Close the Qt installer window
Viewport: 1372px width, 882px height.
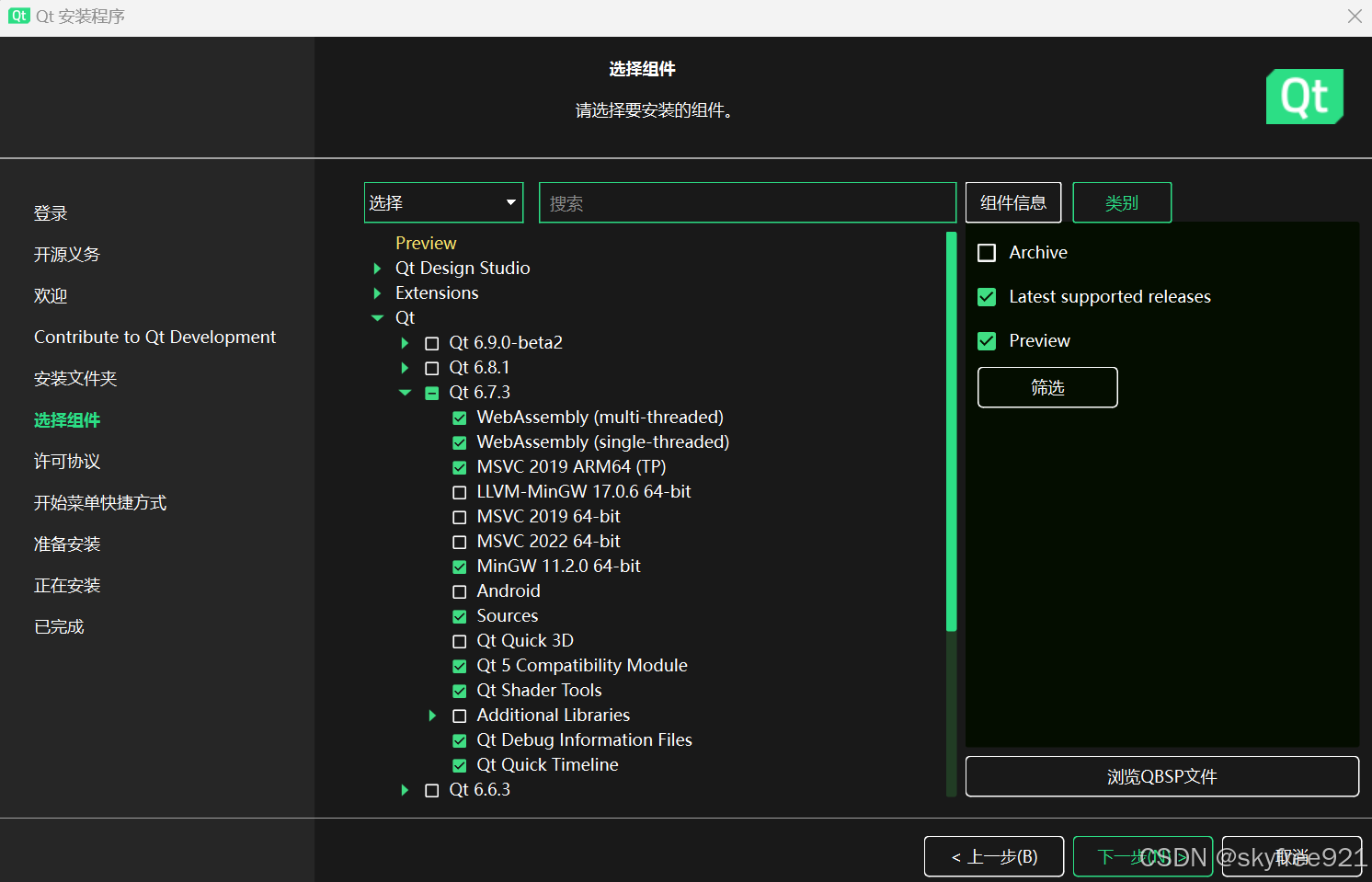click(1355, 17)
